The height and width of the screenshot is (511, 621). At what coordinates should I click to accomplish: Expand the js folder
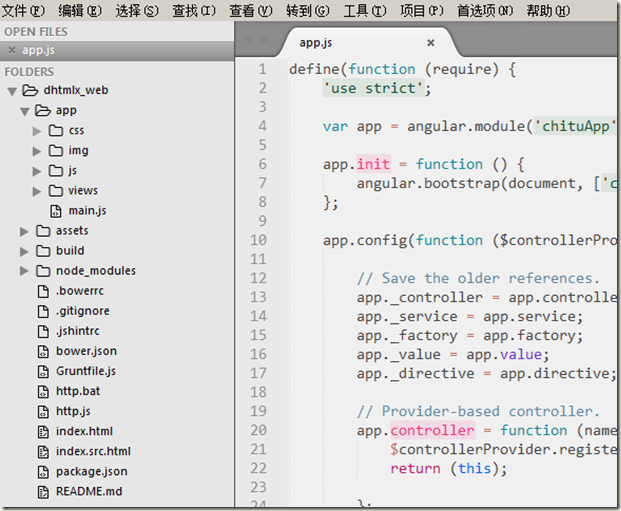tap(37, 171)
